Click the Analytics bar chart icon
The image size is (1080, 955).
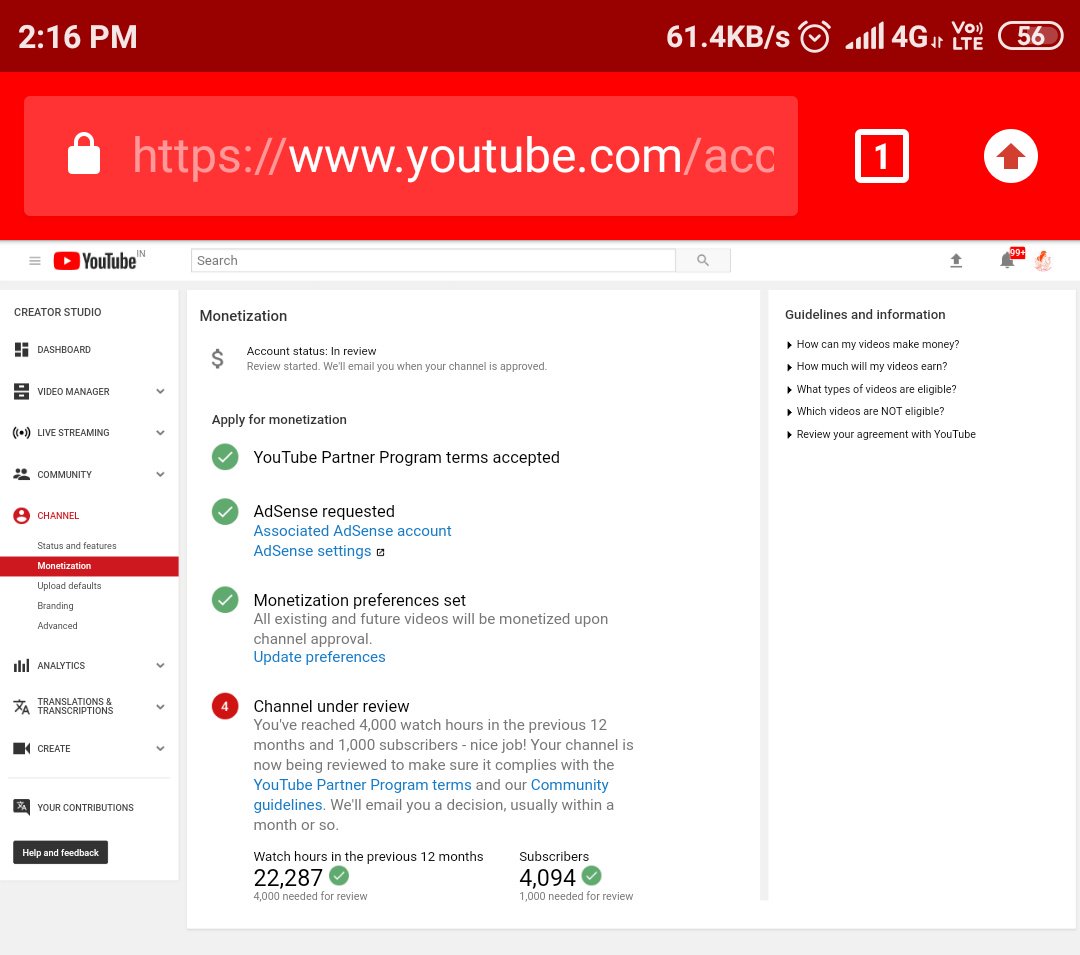pos(21,665)
